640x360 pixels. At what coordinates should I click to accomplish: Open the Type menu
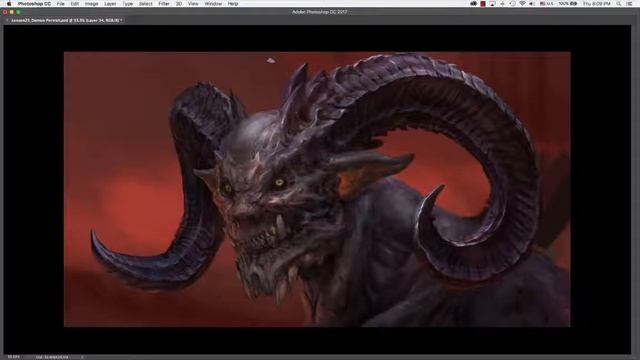128,4
